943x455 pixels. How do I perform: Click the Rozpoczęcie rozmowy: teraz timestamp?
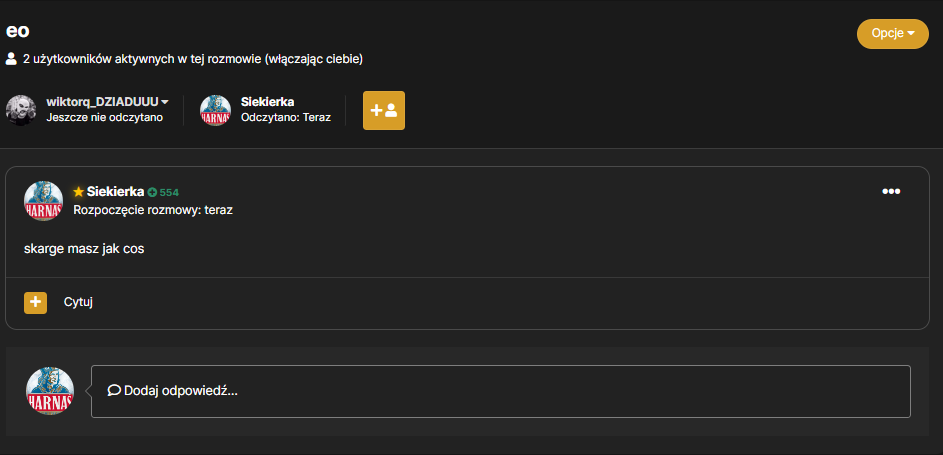153,210
